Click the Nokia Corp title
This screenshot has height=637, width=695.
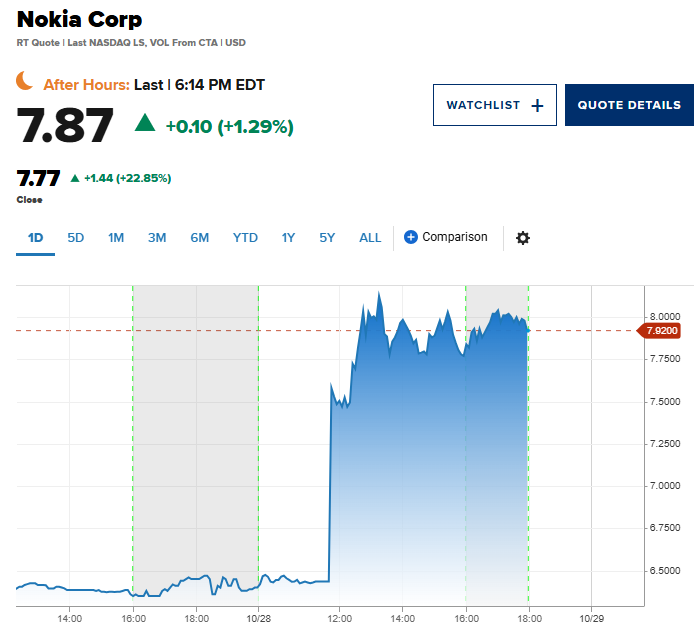80,19
